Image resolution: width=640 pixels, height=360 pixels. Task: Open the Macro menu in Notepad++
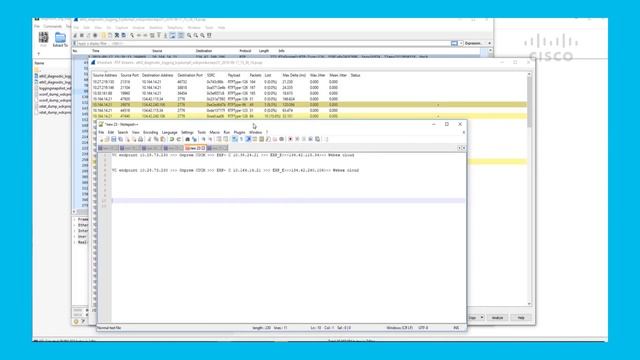(x=214, y=132)
